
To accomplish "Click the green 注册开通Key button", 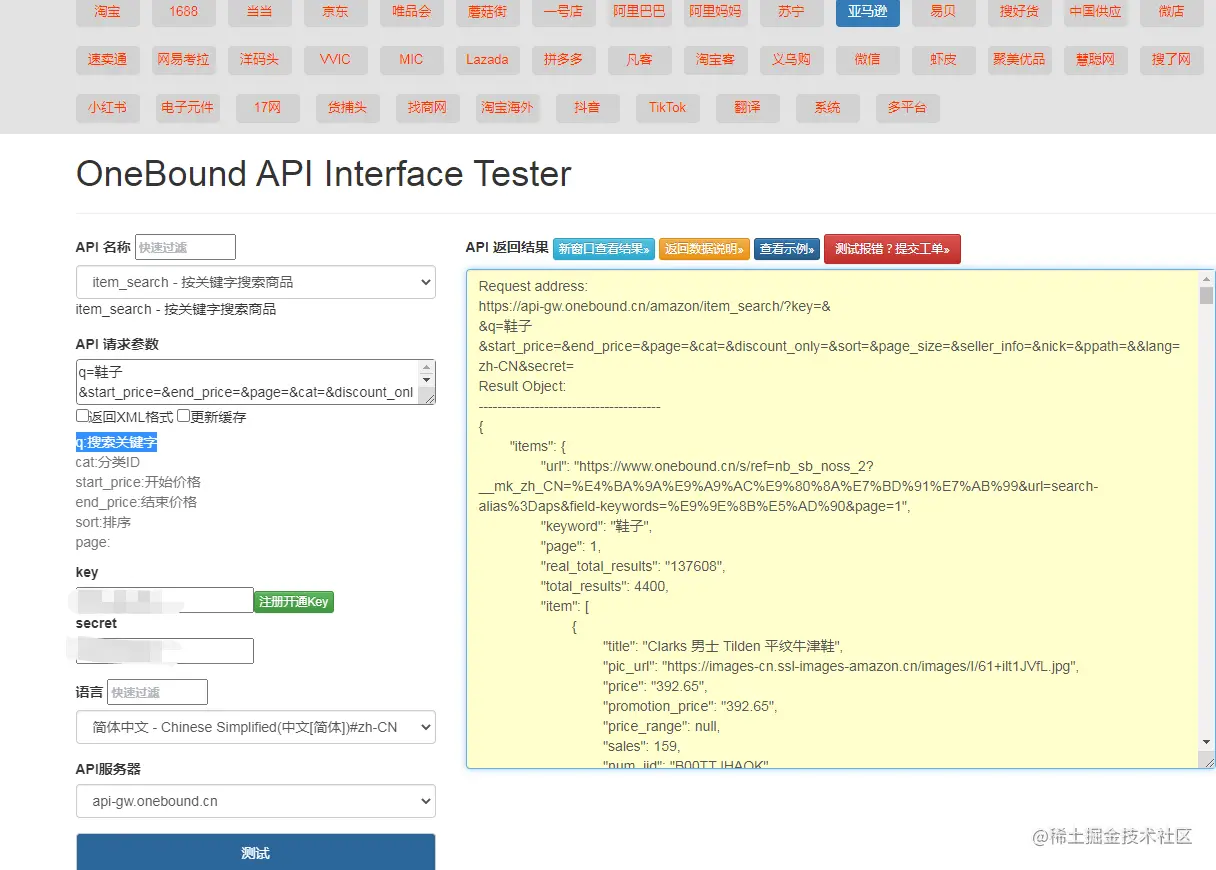I will point(293,601).
